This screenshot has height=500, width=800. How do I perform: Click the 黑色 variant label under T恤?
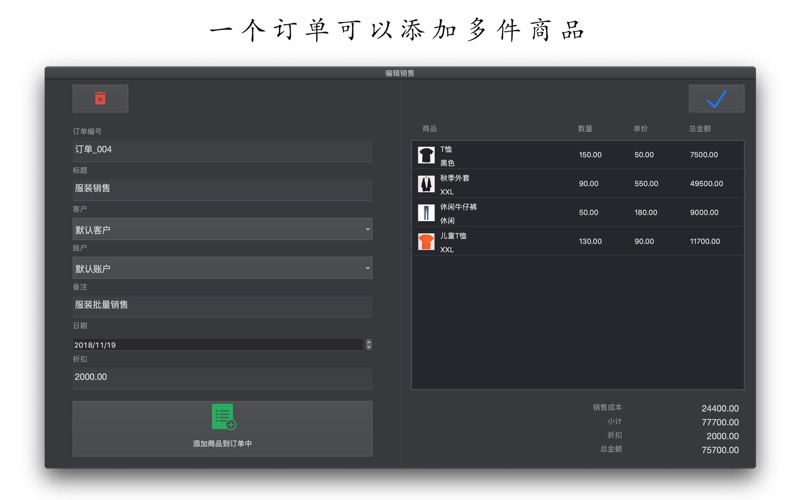pyautogui.click(x=447, y=163)
